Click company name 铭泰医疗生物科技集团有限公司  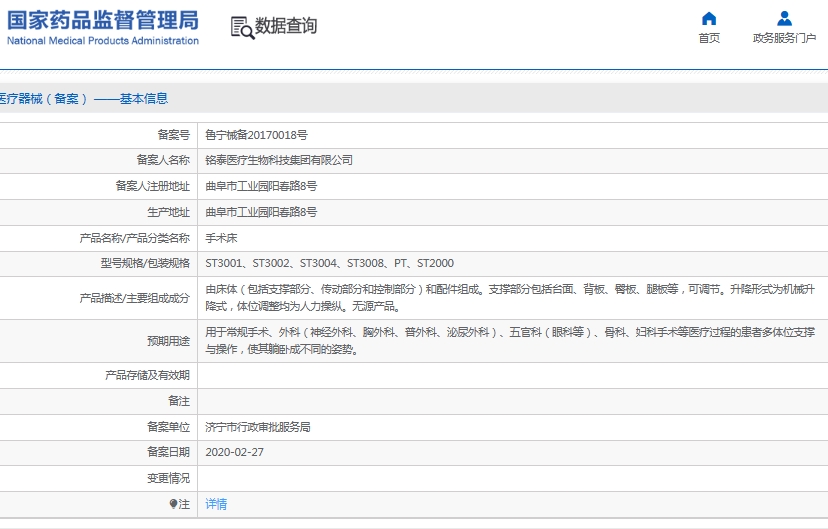[279, 160]
